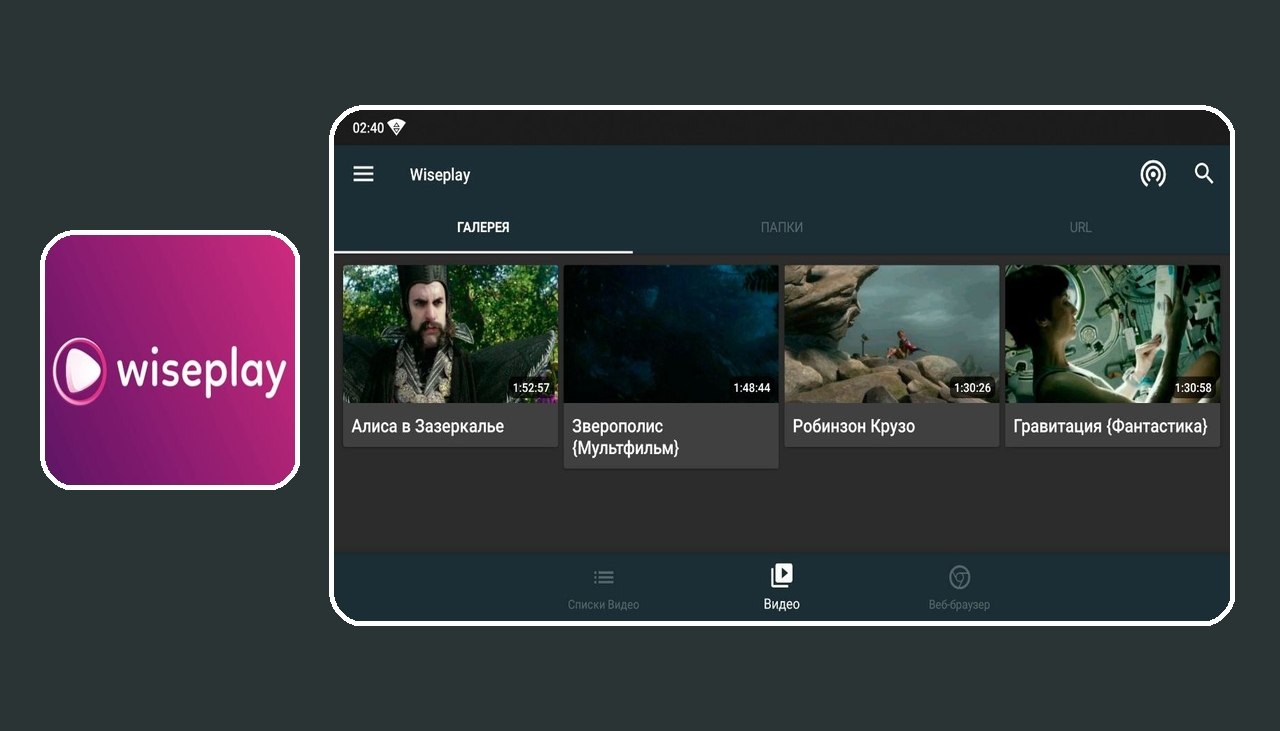This screenshot has height=731, width=1280.
Task: Select the Видео label in bottom bar
Action: [x=781, y=604]
